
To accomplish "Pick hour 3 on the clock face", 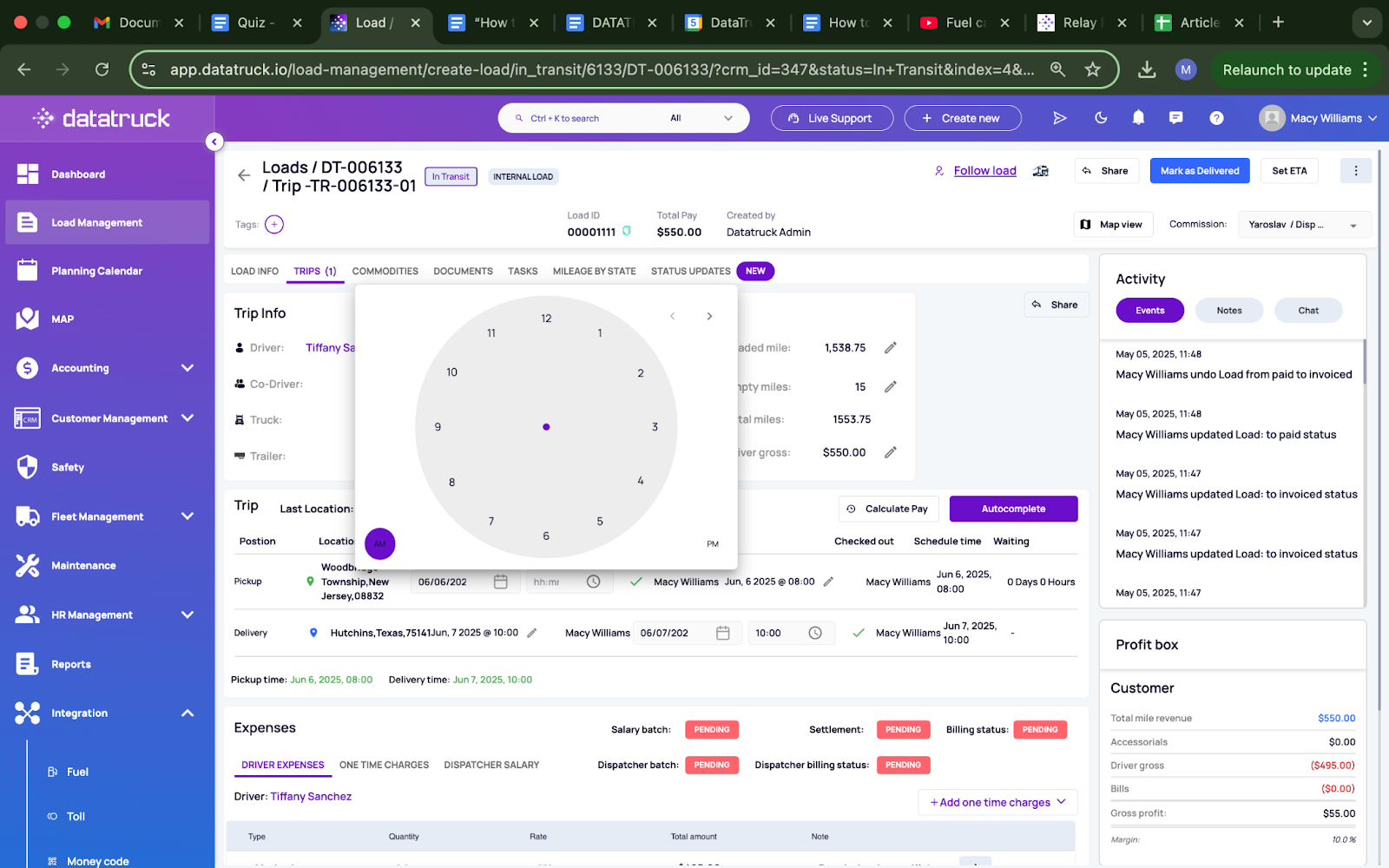I will click(655, 427).
